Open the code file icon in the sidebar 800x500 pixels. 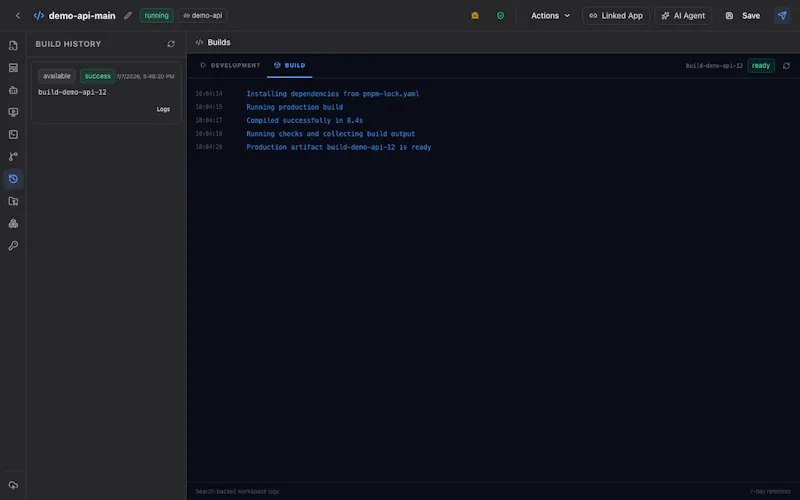point(13,45)
